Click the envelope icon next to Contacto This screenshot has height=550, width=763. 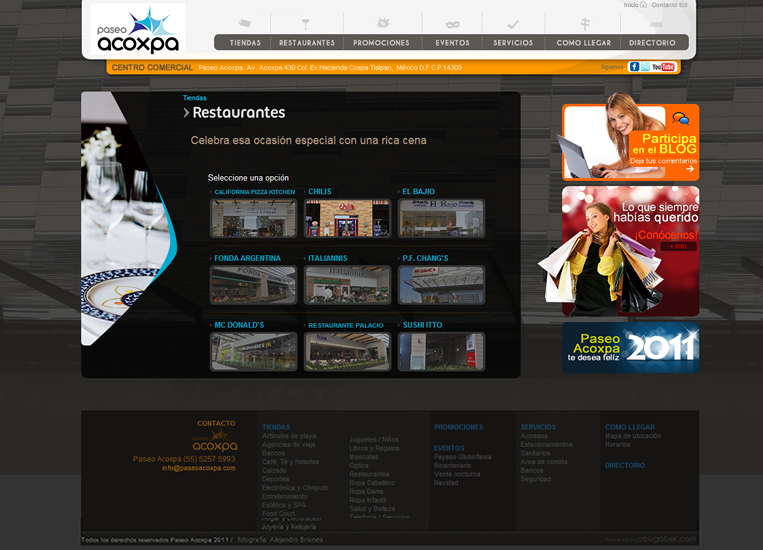coord(683,5)
